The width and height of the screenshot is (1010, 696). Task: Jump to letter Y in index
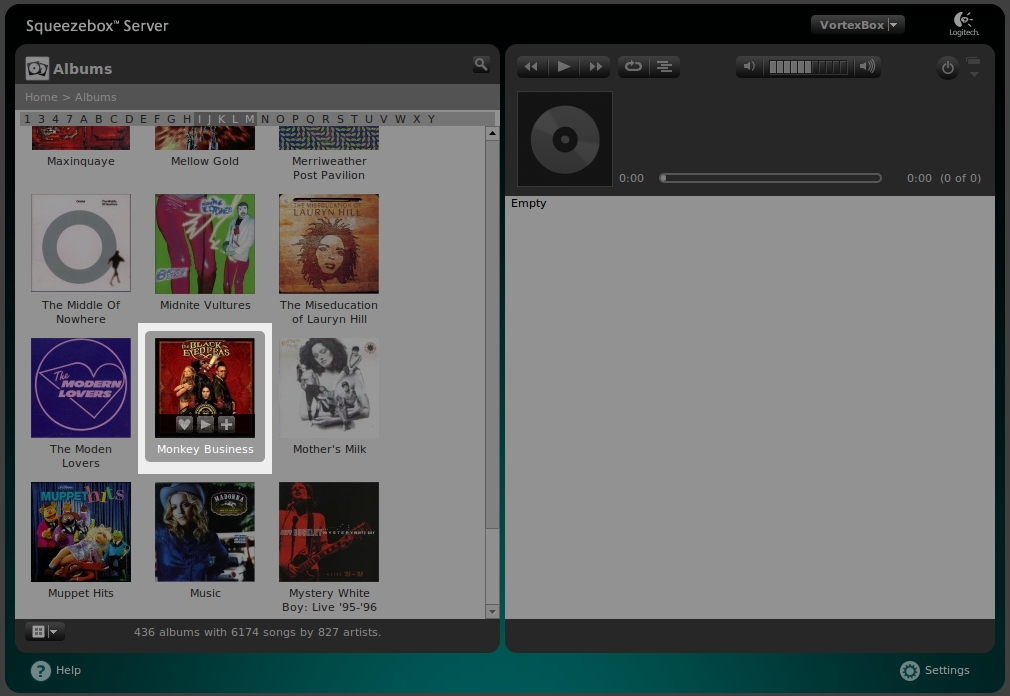432,119
